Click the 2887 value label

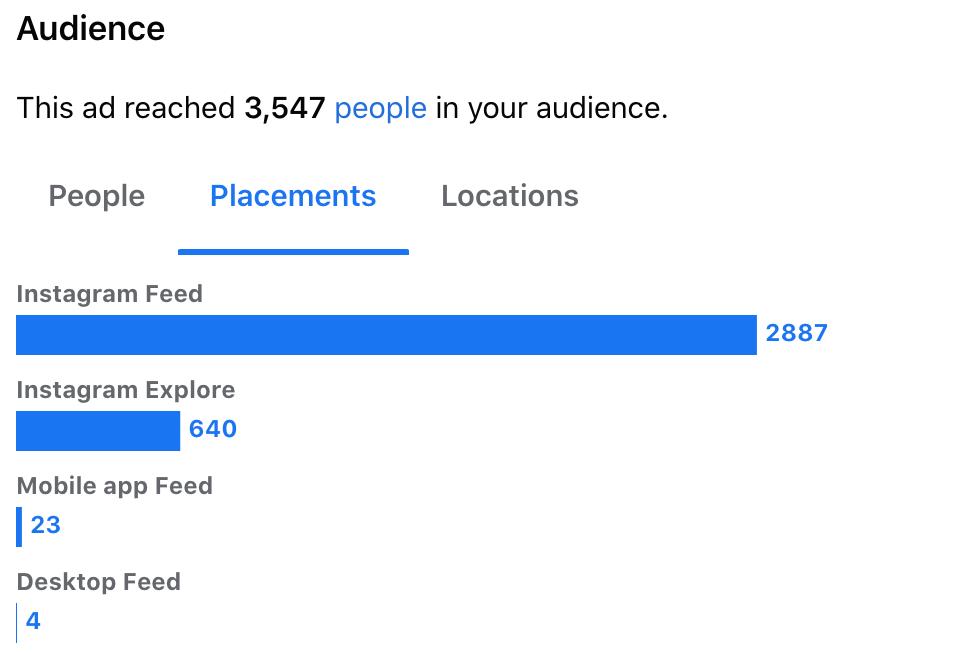[x=796, y=333]
